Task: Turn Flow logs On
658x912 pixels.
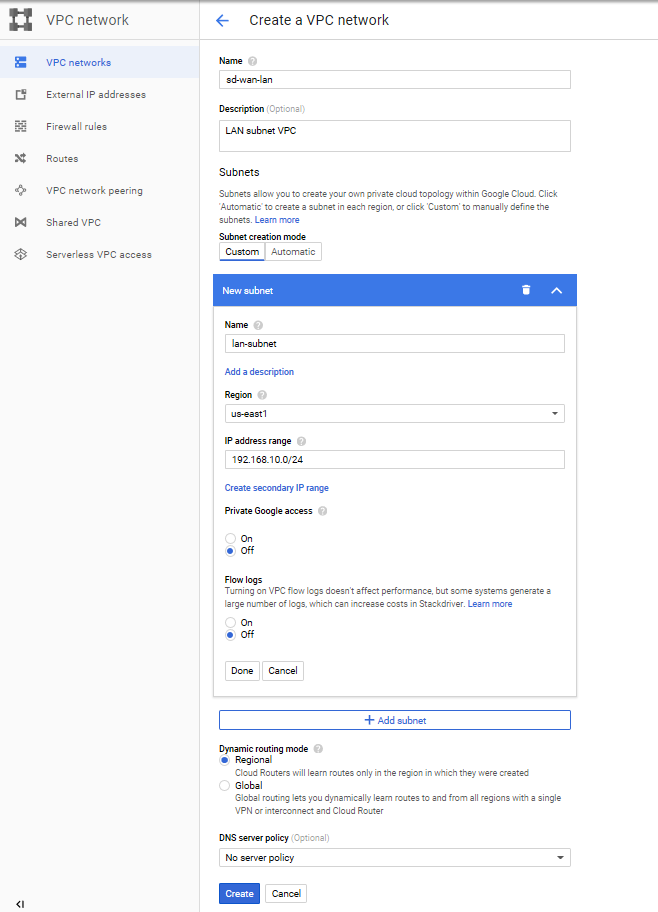Action: [x=230, y=622]
